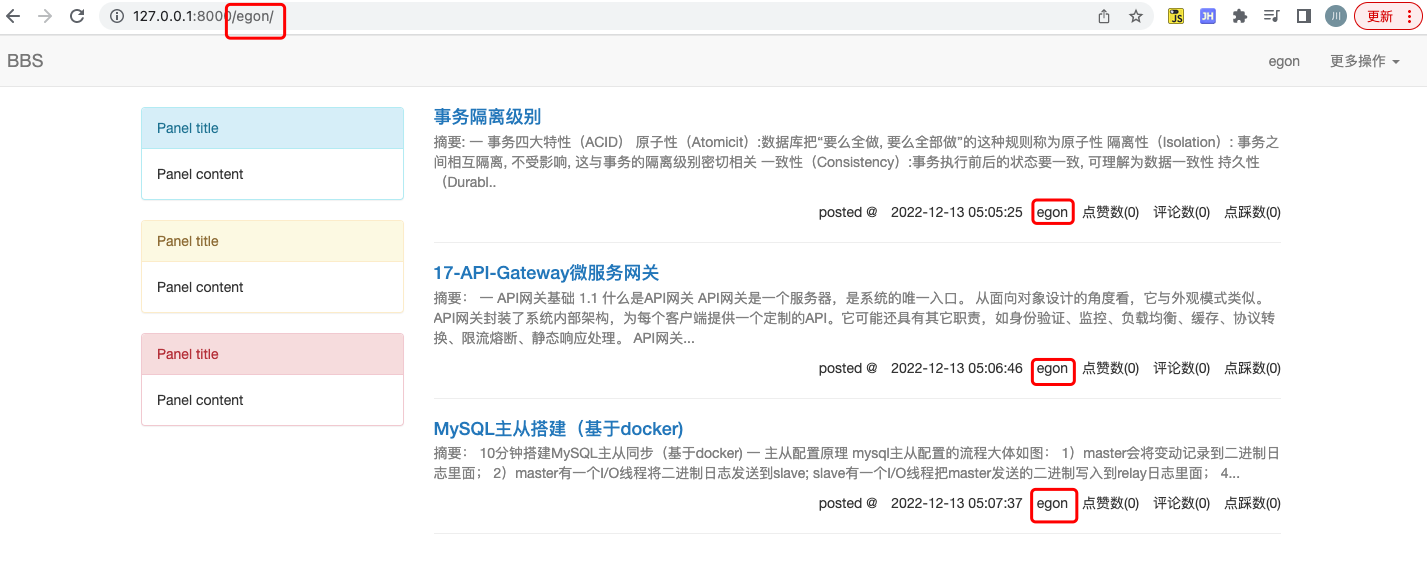The height and width of the screenshot is (572, 1427).
Task: Click egon in the navbar
Action: pyautogui.click(x=1284, y=61)
